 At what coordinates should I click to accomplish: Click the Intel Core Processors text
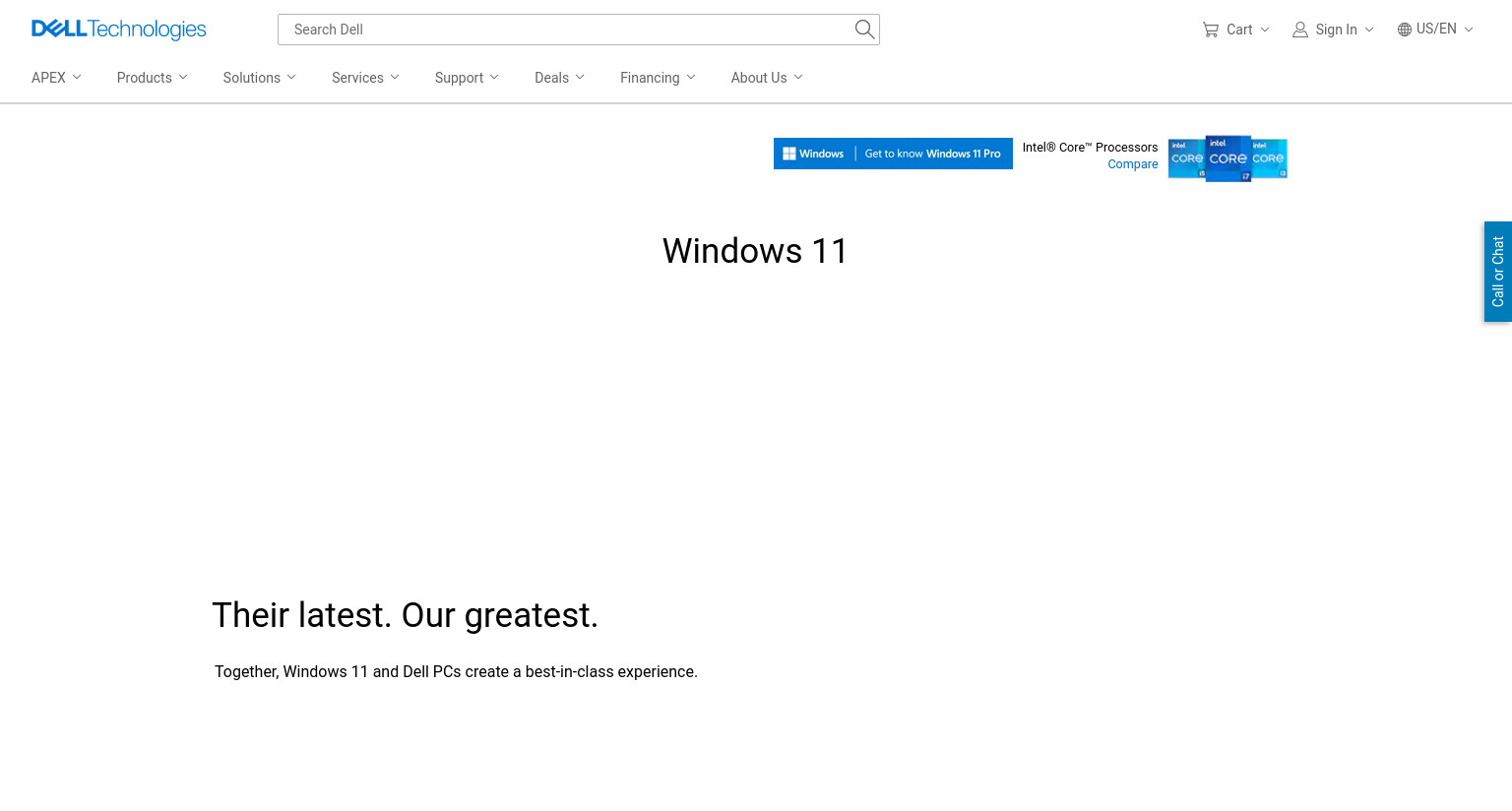[x=1090, y=148]
